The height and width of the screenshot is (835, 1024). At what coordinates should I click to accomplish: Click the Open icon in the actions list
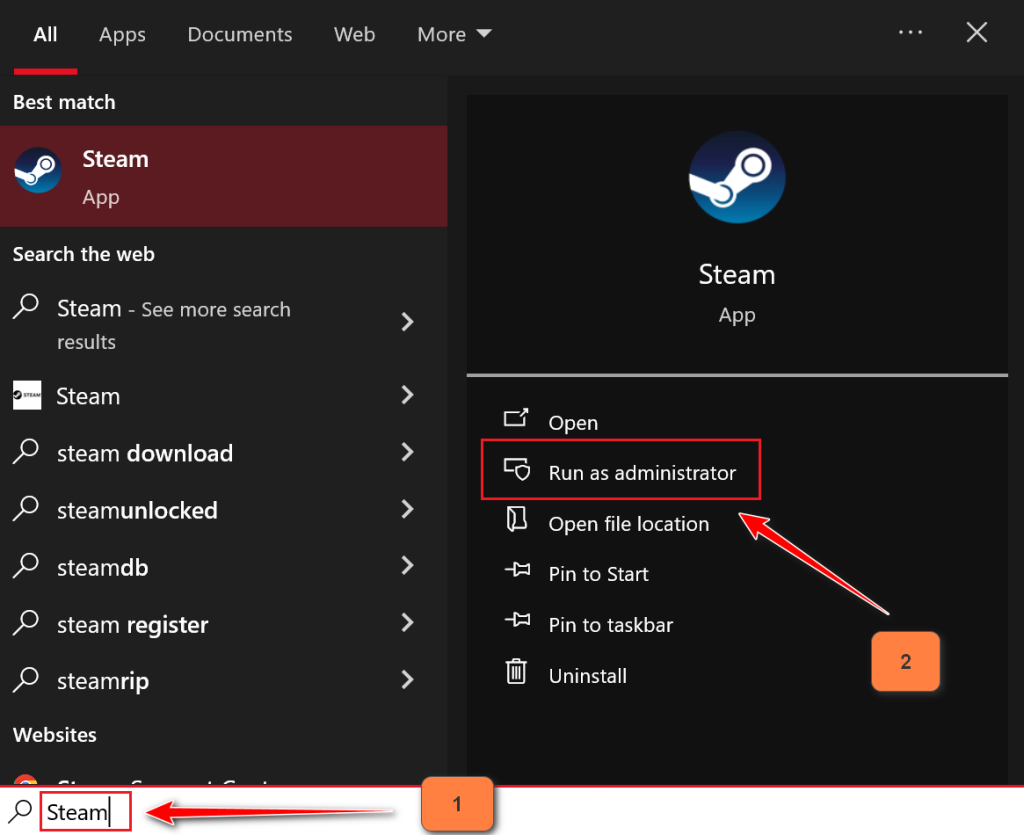point(516,418)
